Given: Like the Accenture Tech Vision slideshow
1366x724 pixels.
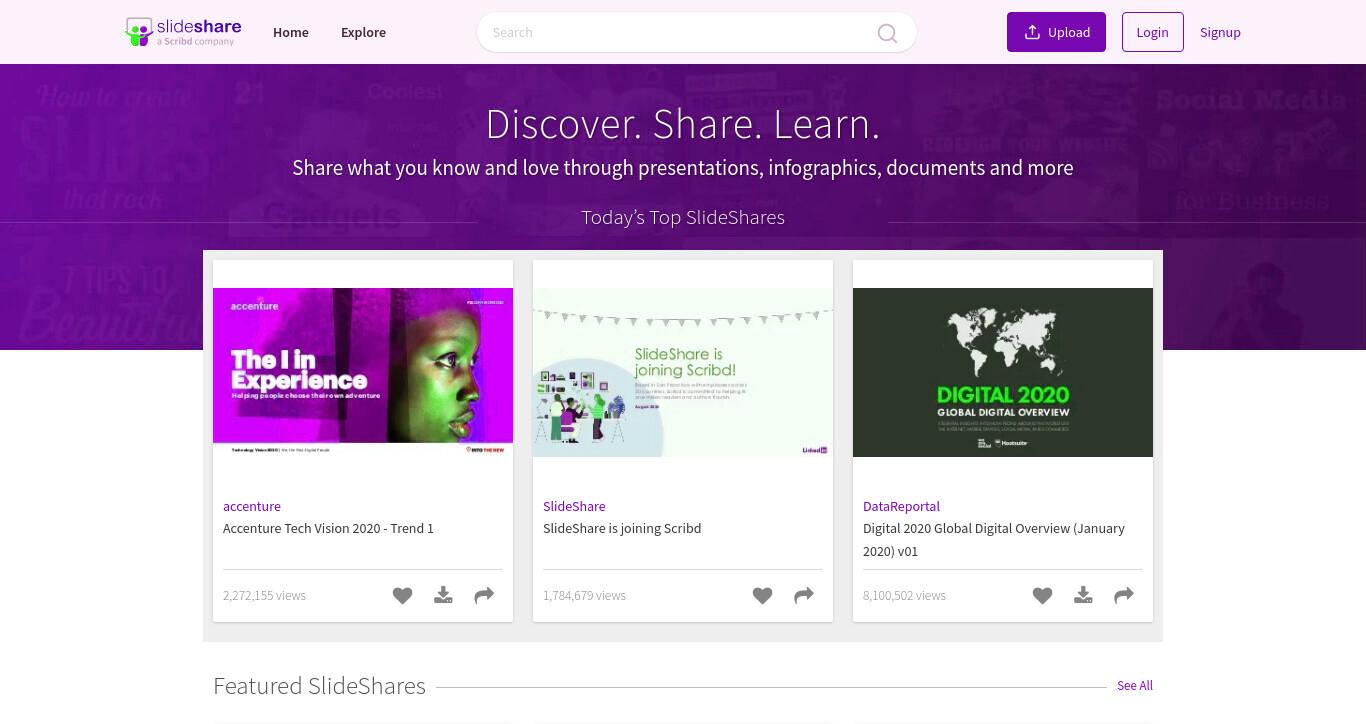Looking at the screenshot, I should 402,596.
